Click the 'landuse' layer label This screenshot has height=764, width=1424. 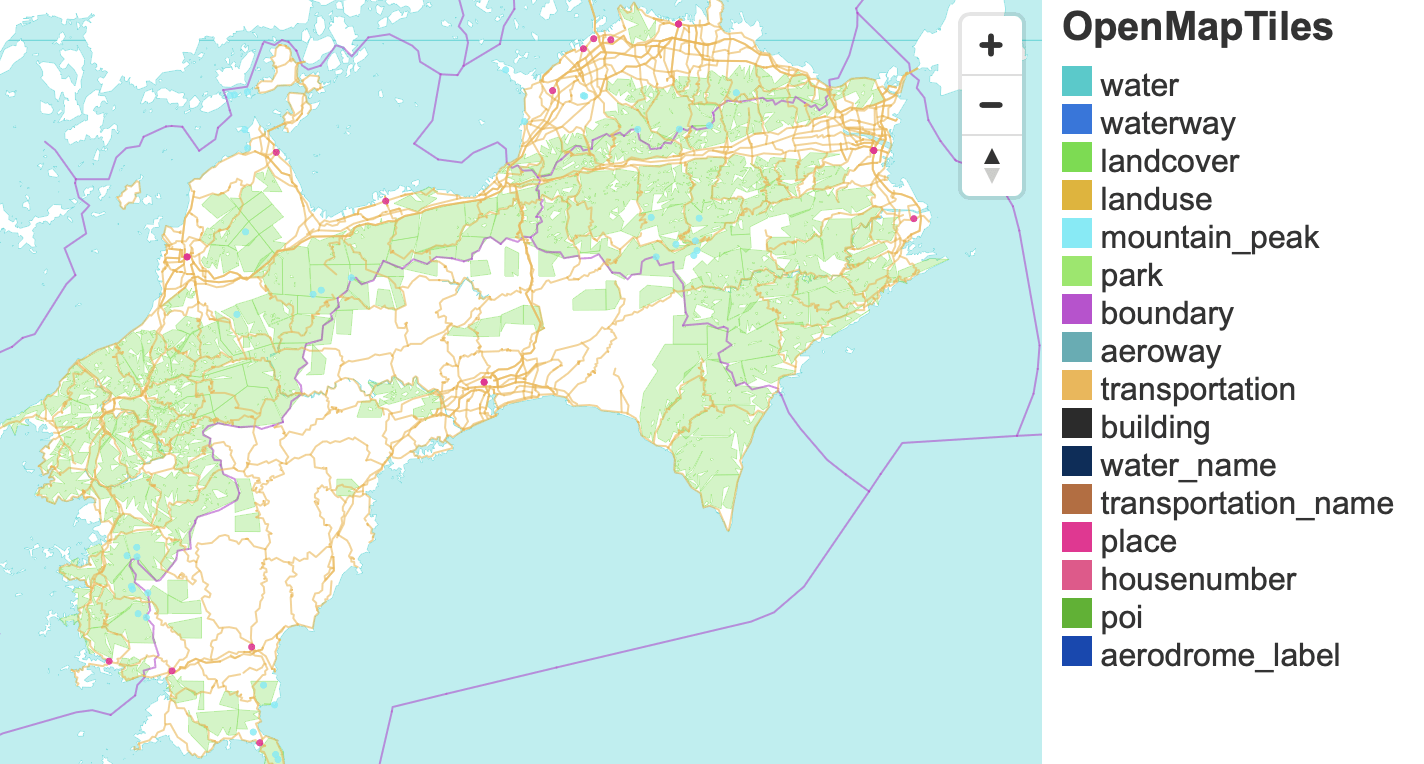coord(1156,199)
